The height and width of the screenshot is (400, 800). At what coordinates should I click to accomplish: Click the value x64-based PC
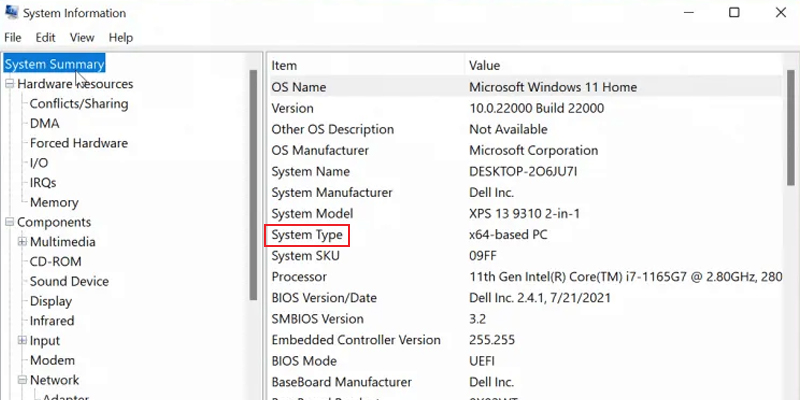pyautogui.click(x=509, y=235)
